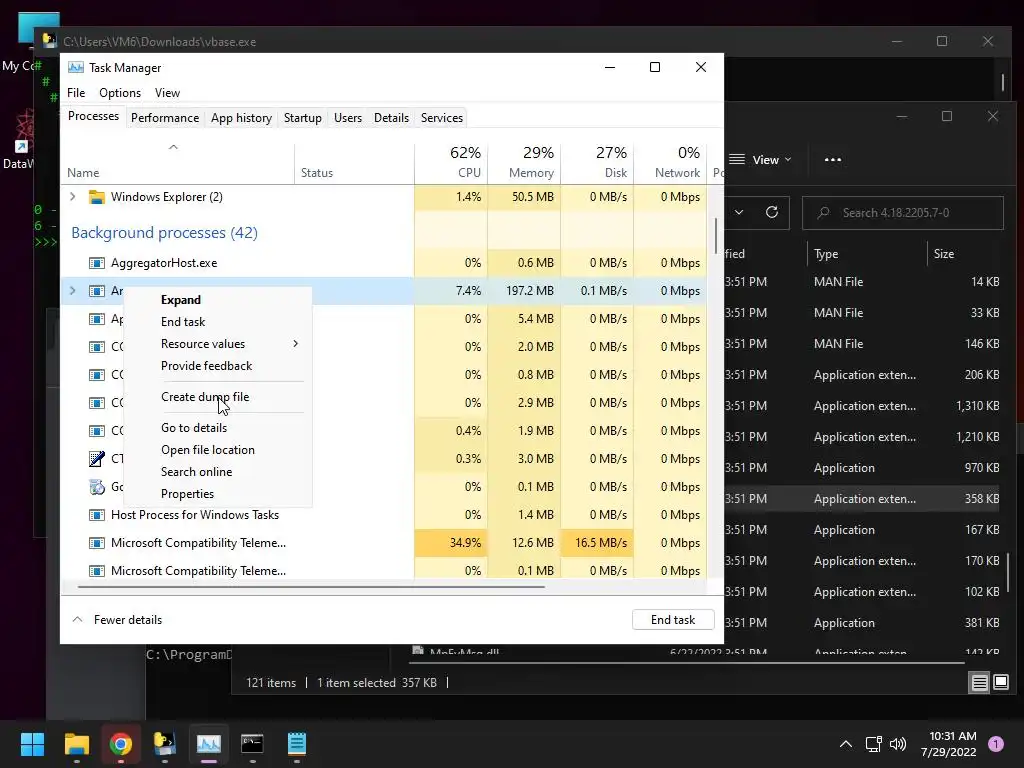
Task: Click icon of Telemetry process using 34.9% CPU
Action: pyautogui.click(x=97, y=543)
